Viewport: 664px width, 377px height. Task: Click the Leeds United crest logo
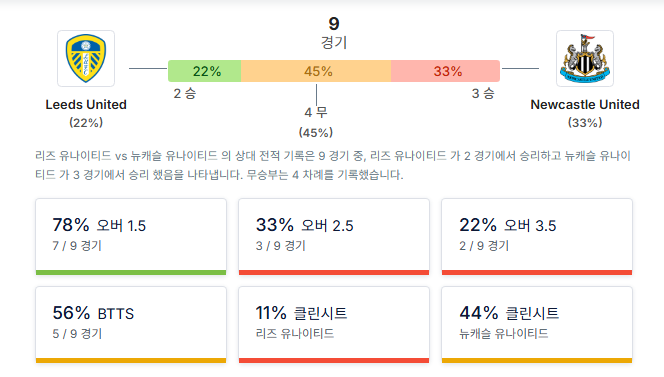pos(86,58)
